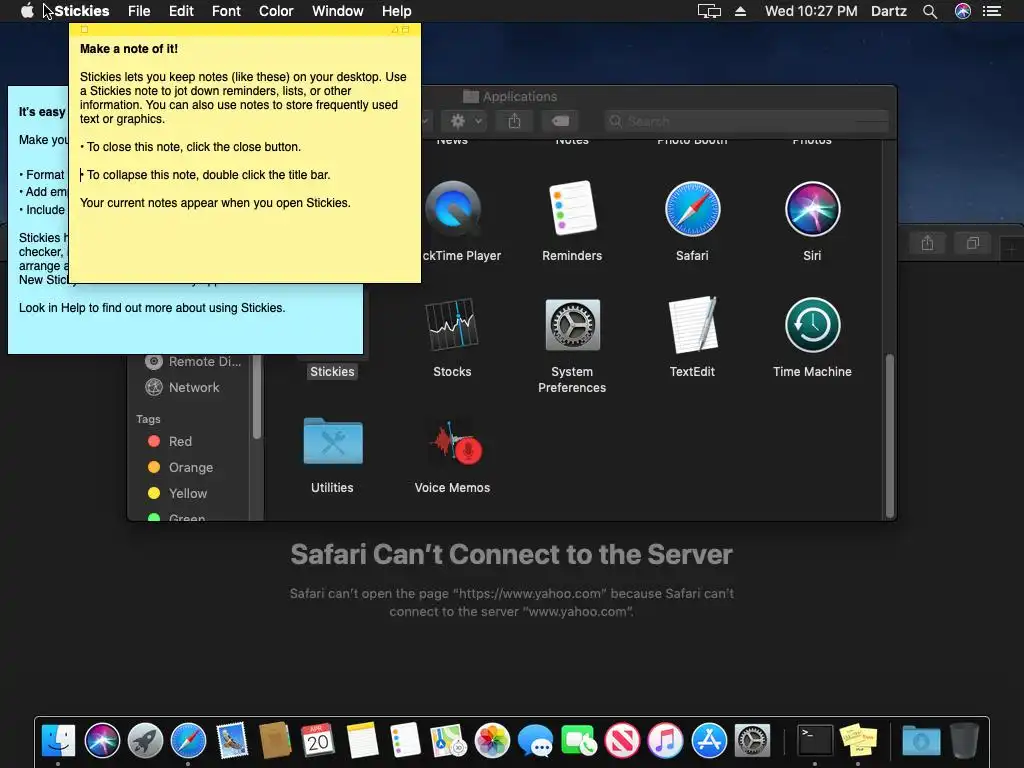Screen dimensions: 1024x768
Task: Click the Finder sidebar scrollbar
Action: pos(257,397)
